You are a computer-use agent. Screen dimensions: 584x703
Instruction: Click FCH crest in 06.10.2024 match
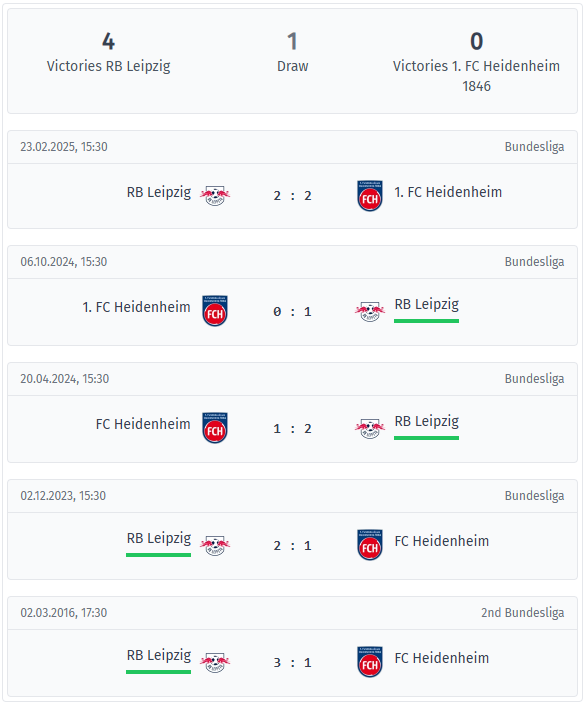215,311
